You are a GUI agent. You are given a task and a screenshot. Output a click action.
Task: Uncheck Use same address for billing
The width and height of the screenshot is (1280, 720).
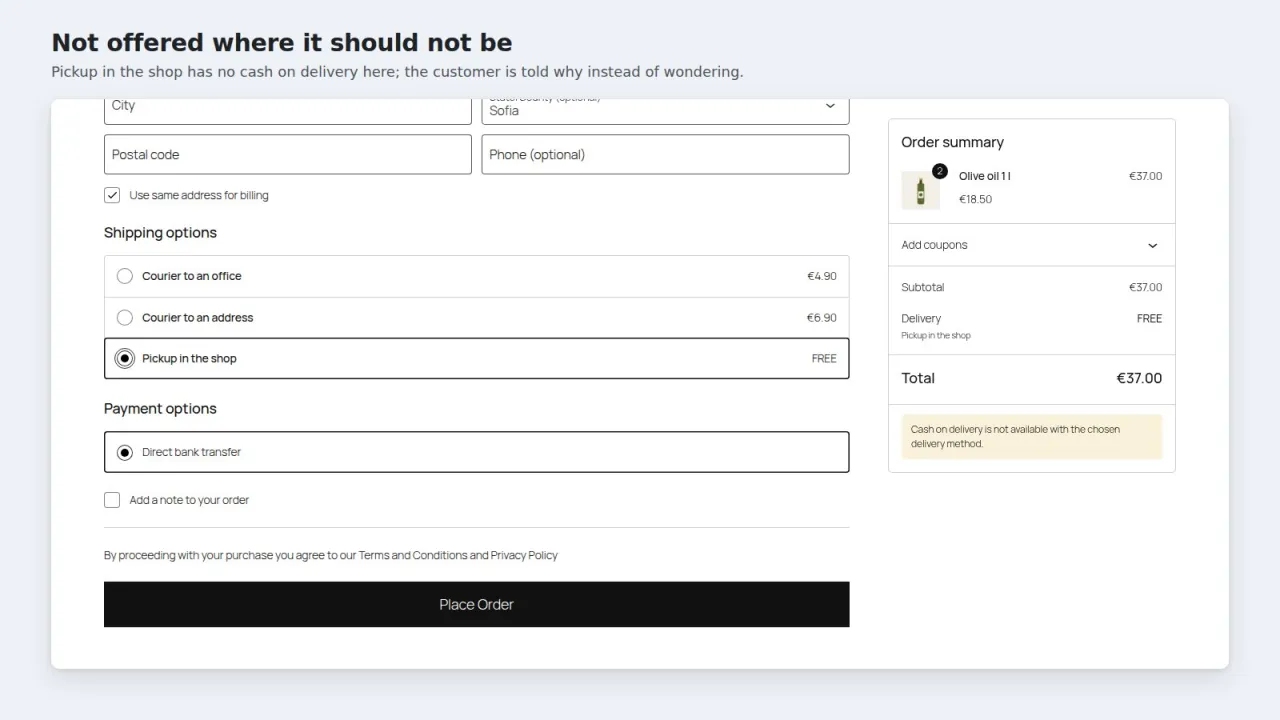coord(112,195)
